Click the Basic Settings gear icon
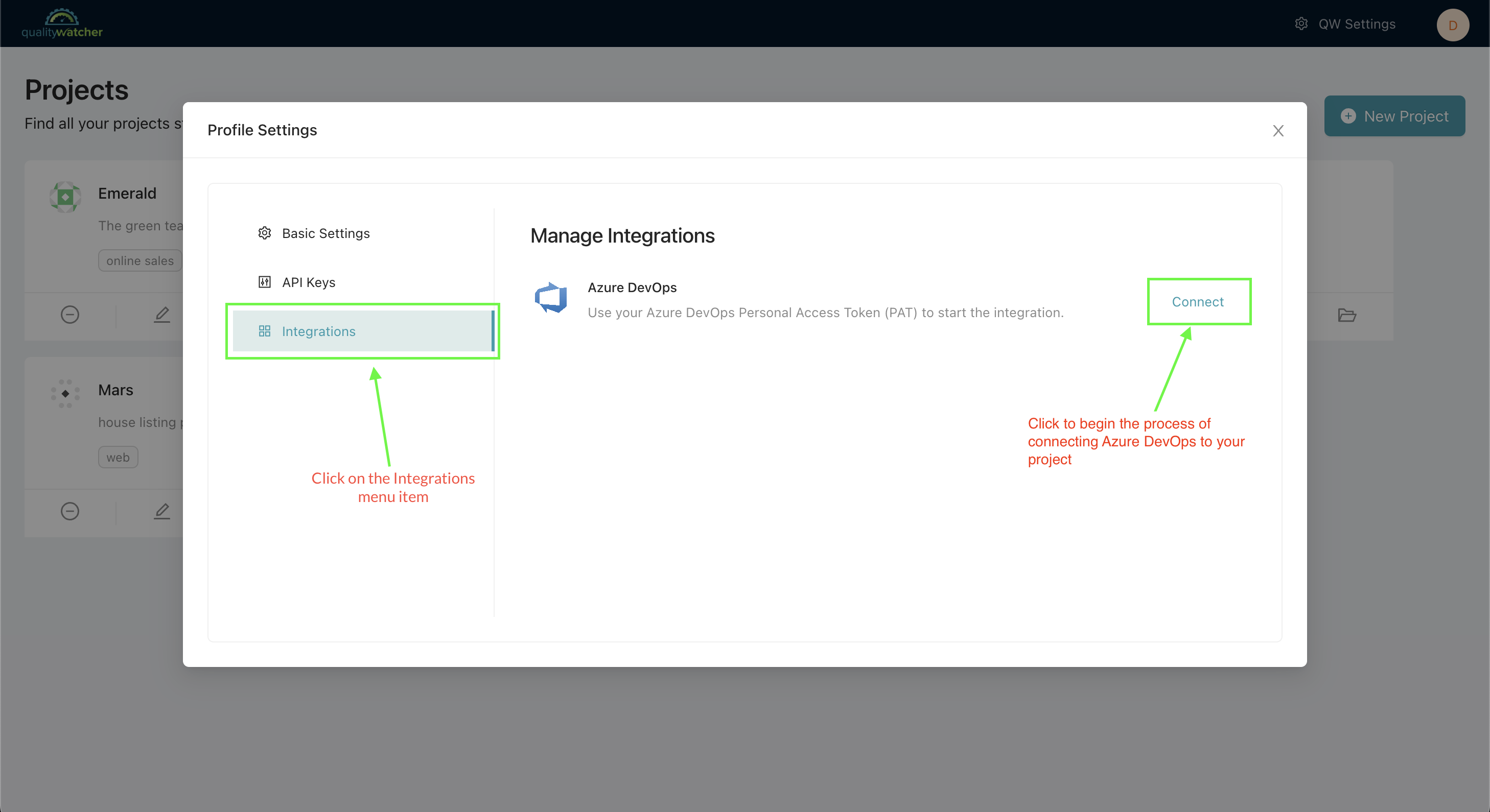 tap(264, 233)
